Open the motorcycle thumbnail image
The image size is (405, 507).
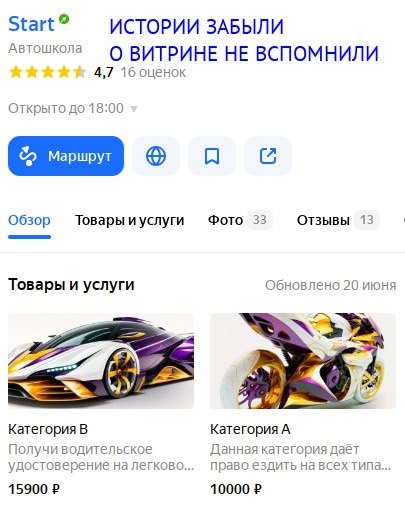[x=303, y=361]
